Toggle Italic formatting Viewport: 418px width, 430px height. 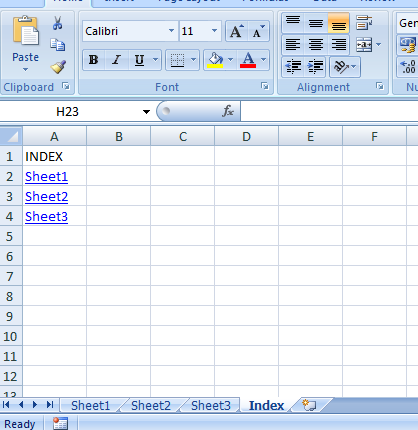pyautogui.click(x=116, y=60)
